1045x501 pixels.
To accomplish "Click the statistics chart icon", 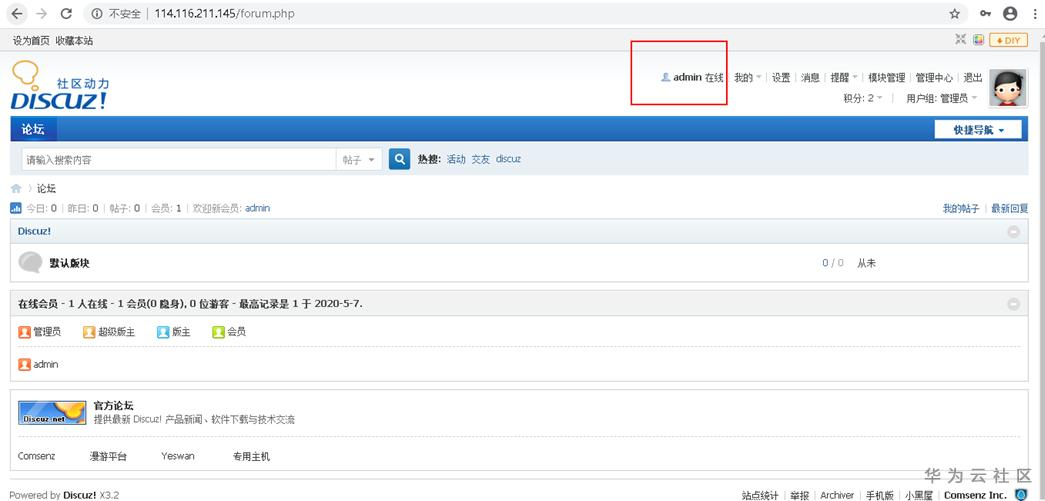I will coord(16,208).
